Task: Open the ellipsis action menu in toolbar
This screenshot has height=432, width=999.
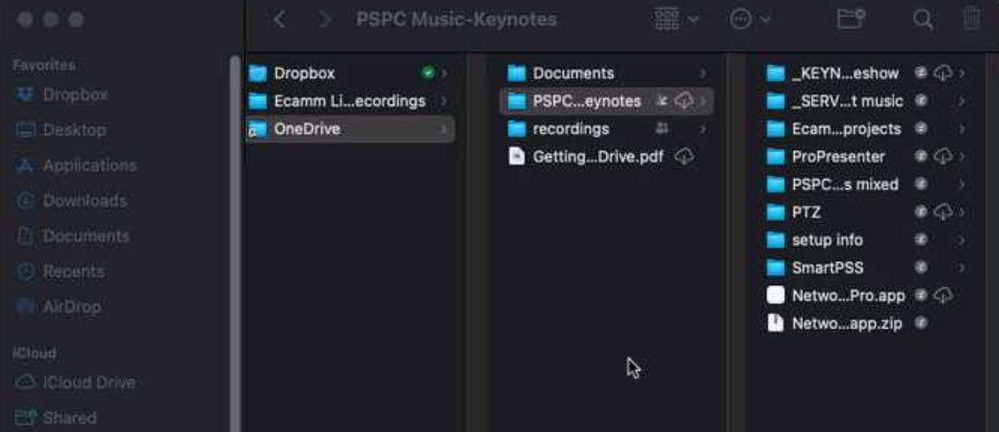Action: pos(750,19)
